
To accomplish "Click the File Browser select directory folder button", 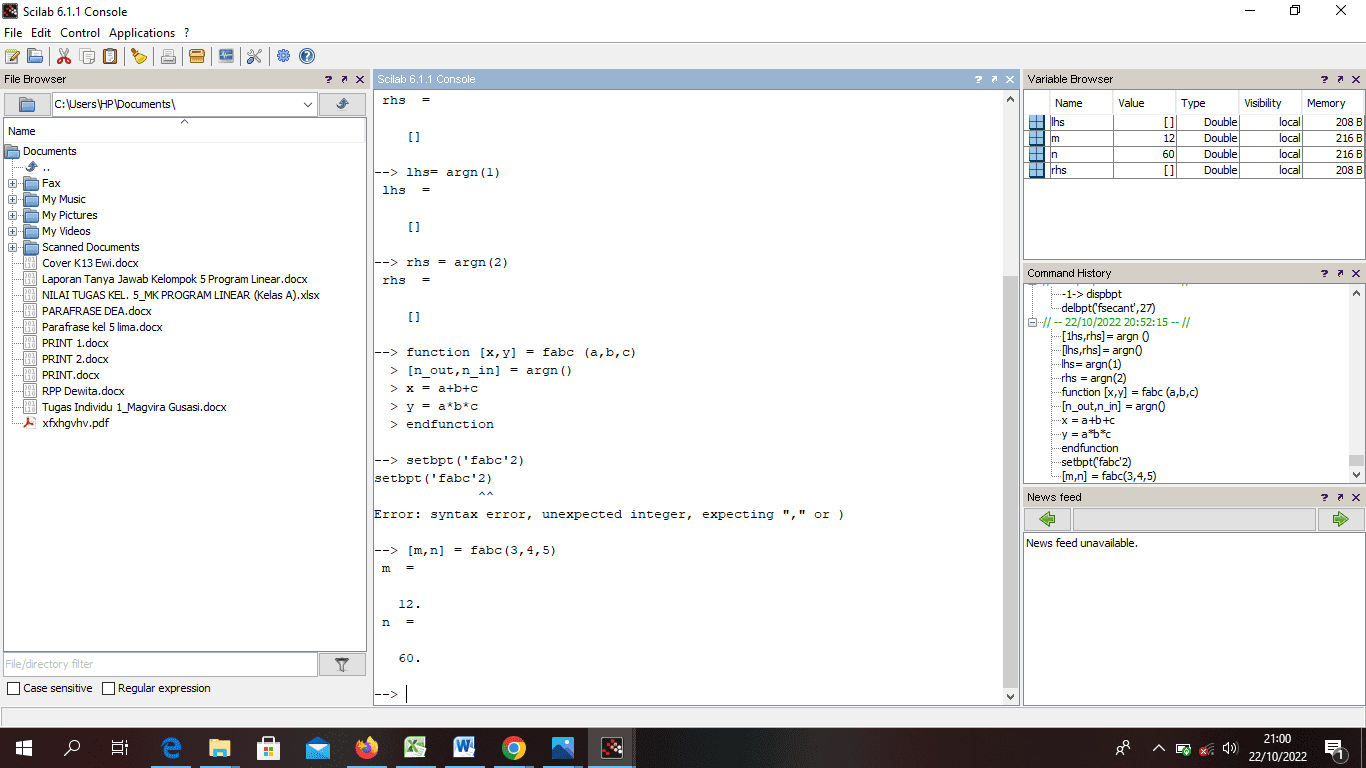I will (27, 104).
